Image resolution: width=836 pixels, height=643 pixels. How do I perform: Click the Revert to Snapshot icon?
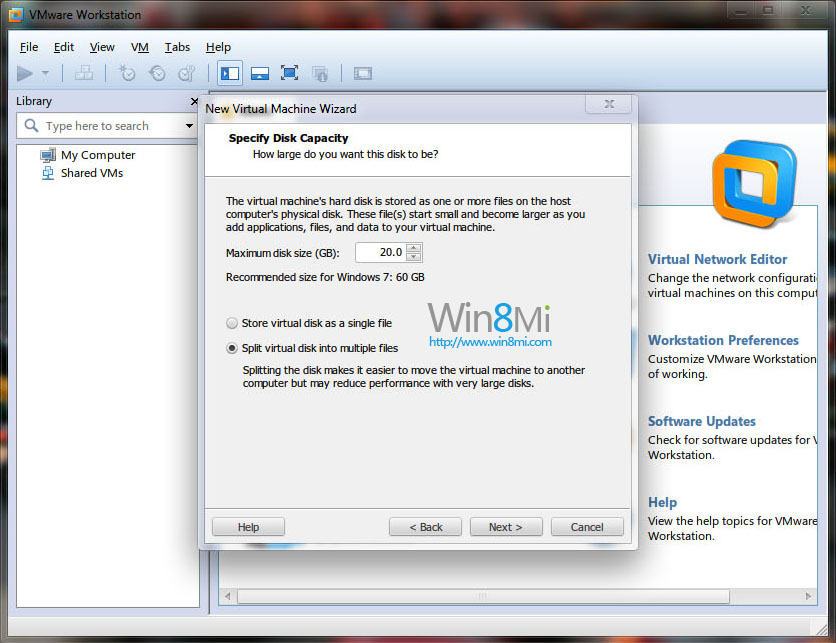point(157,73)
